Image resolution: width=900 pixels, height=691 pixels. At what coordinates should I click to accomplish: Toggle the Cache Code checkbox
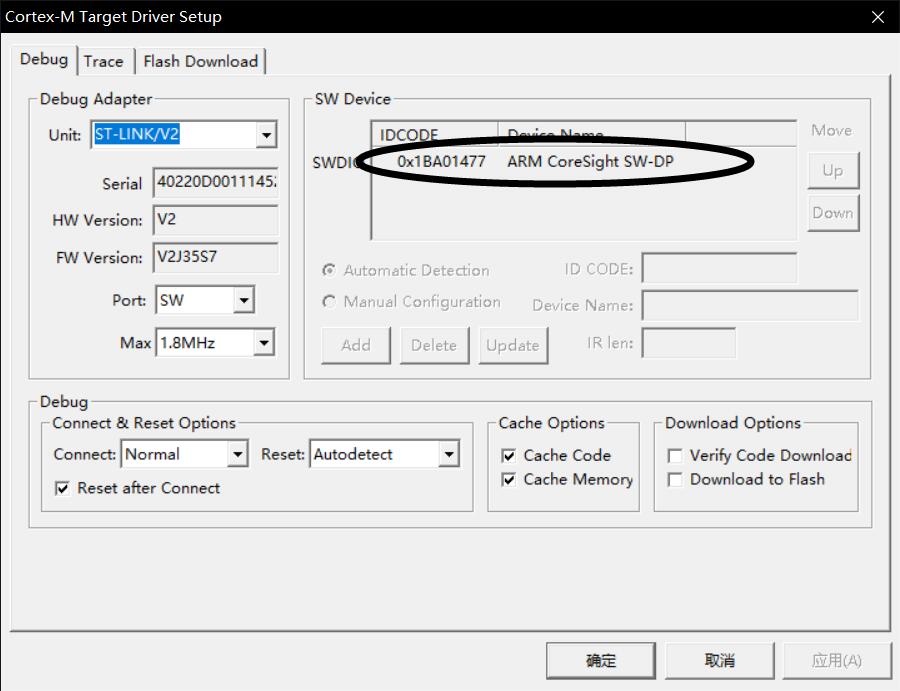point(509,456)
